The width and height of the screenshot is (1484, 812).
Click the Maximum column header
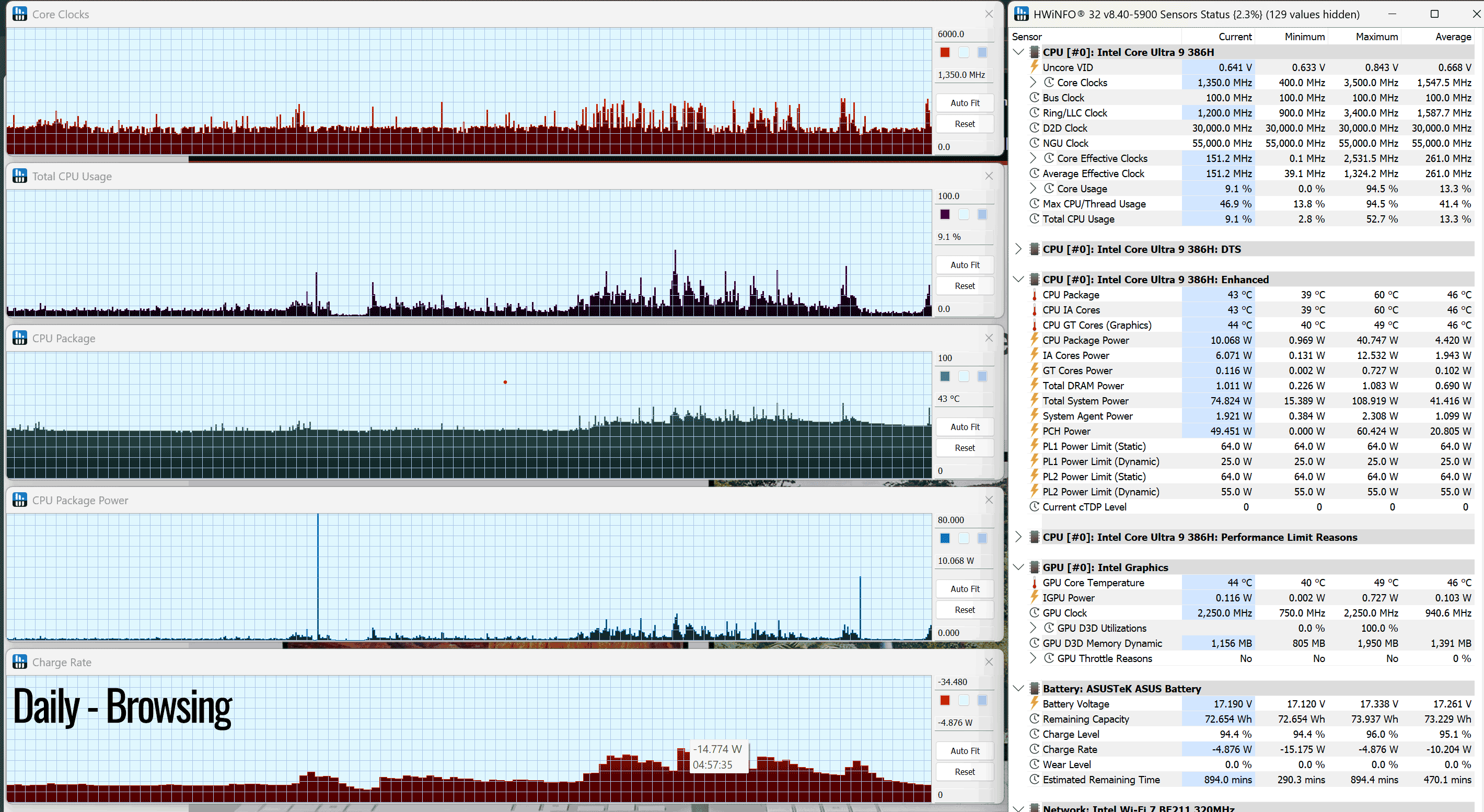(x=1376, y=37)
